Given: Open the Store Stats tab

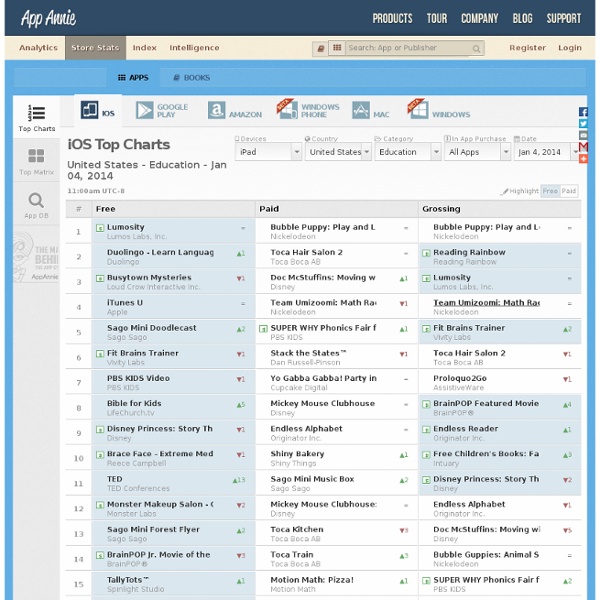Looking at the screenshot, I should pos(95,48).
